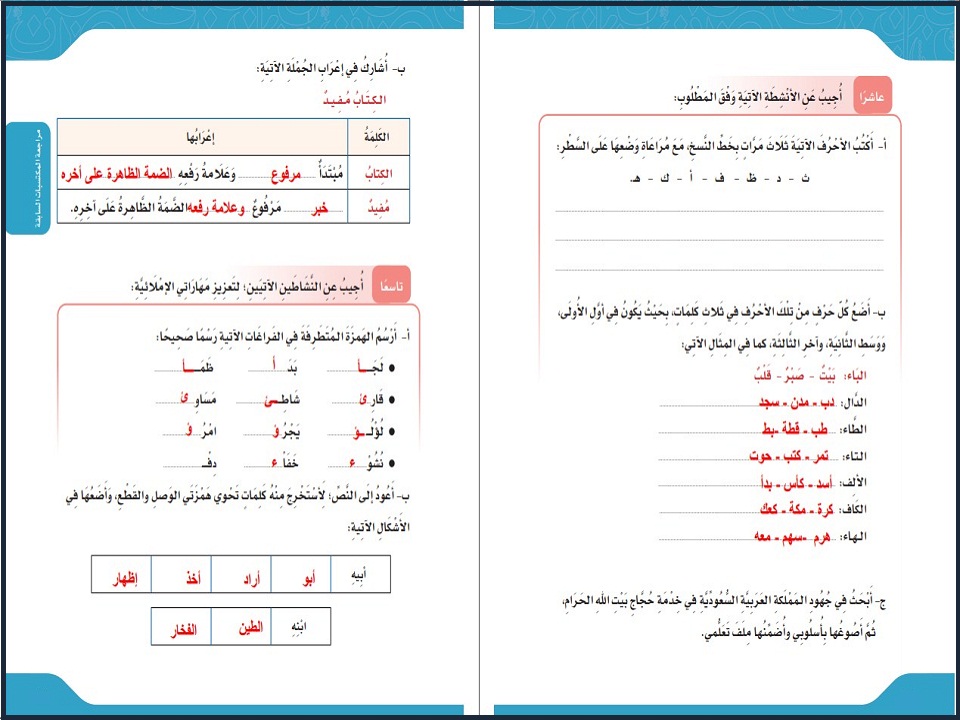
Task: Click the word "ظمأ" in the hamza exercise
Action: click(198, 367)
